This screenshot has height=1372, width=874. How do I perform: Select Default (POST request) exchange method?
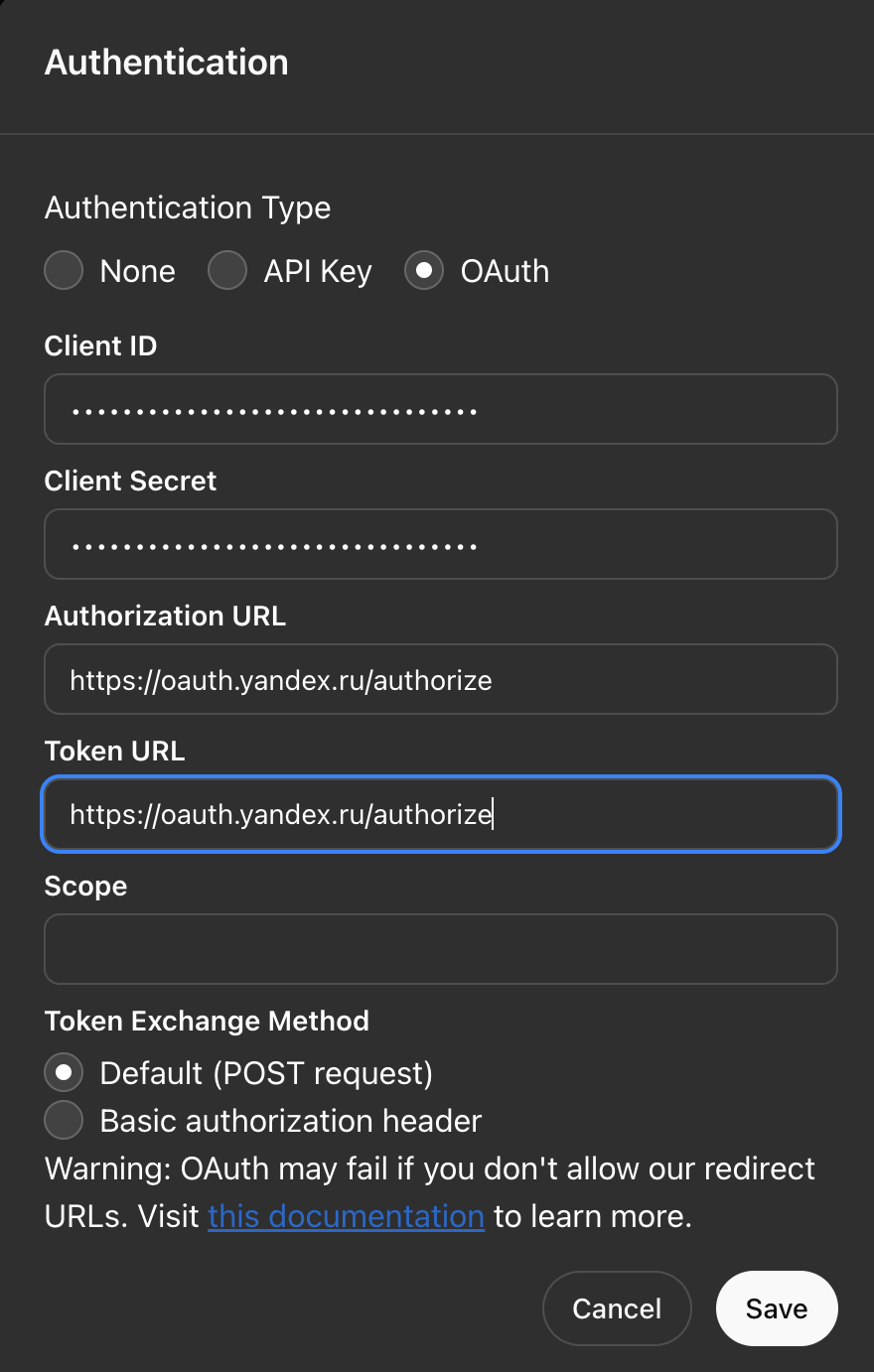[x=64, y=1073]
